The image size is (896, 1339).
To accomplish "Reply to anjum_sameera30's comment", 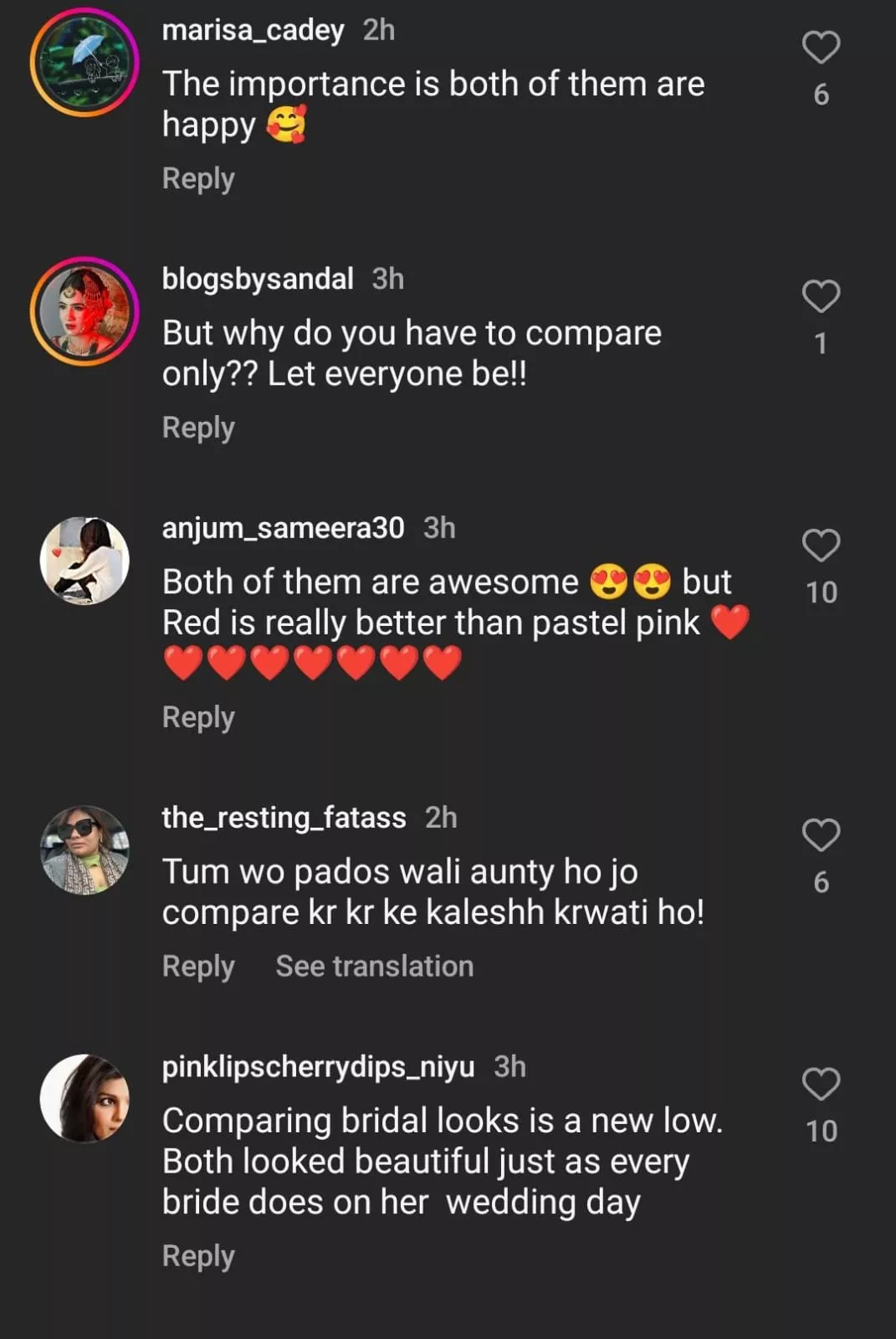I will click(x=198, y=717).
